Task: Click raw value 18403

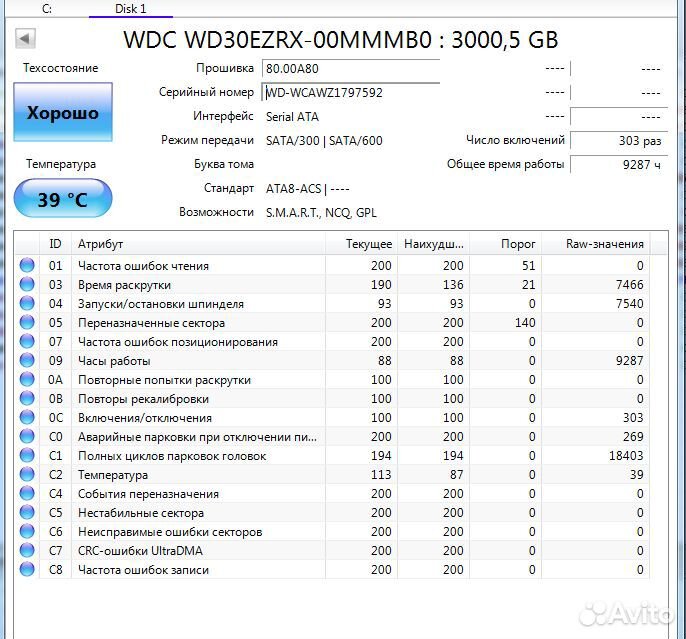Action: [626, 455]
